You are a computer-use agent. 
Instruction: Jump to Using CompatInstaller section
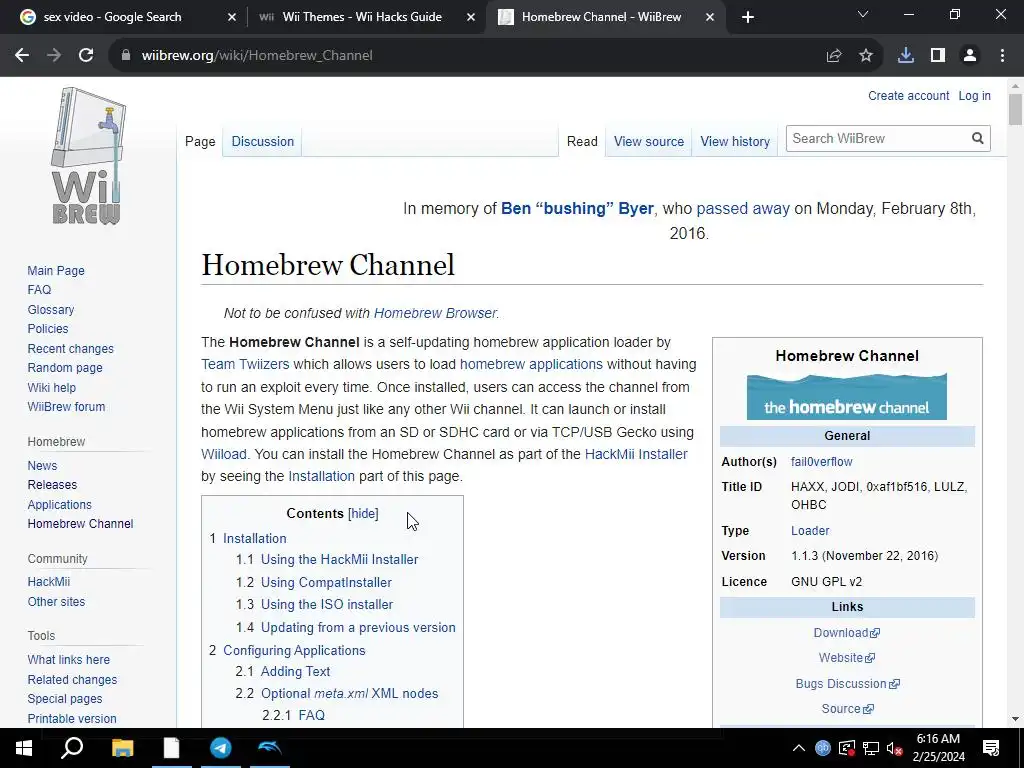tap(326, 582)
